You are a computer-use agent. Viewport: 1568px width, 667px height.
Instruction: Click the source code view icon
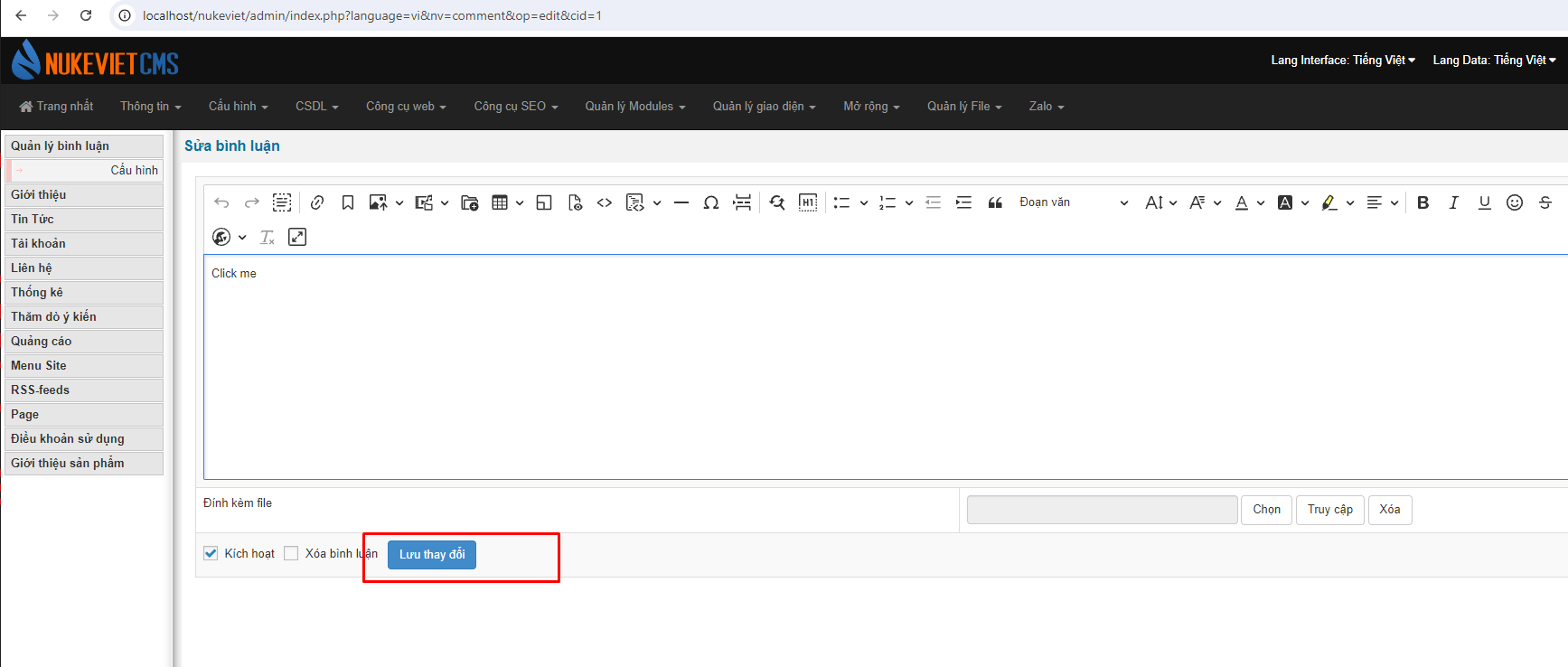605,202
